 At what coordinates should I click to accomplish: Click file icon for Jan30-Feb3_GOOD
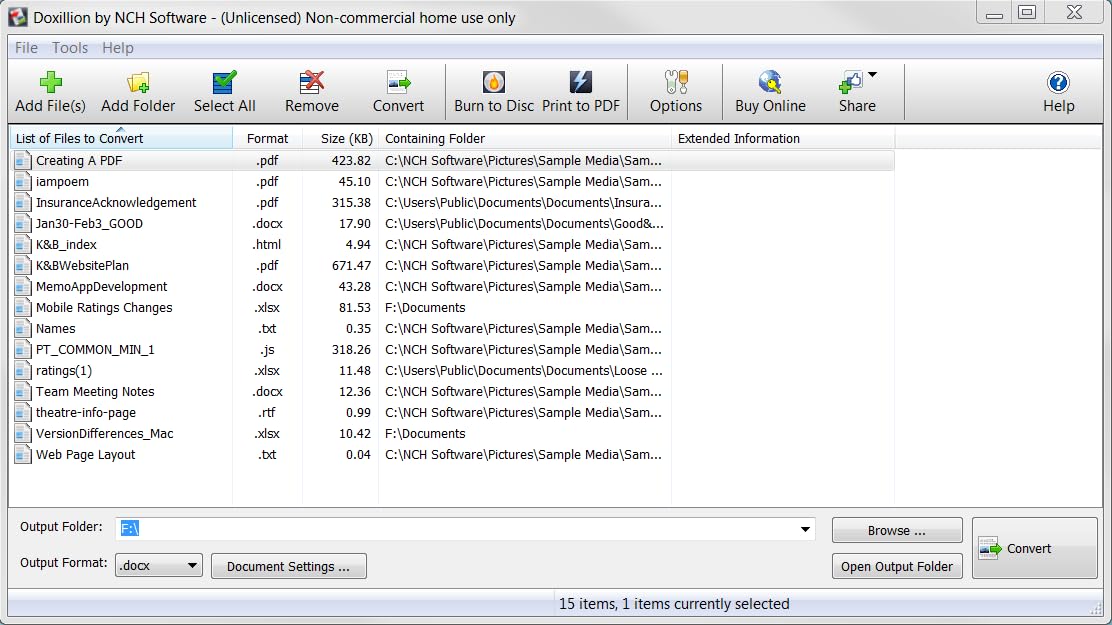(23, 223)
